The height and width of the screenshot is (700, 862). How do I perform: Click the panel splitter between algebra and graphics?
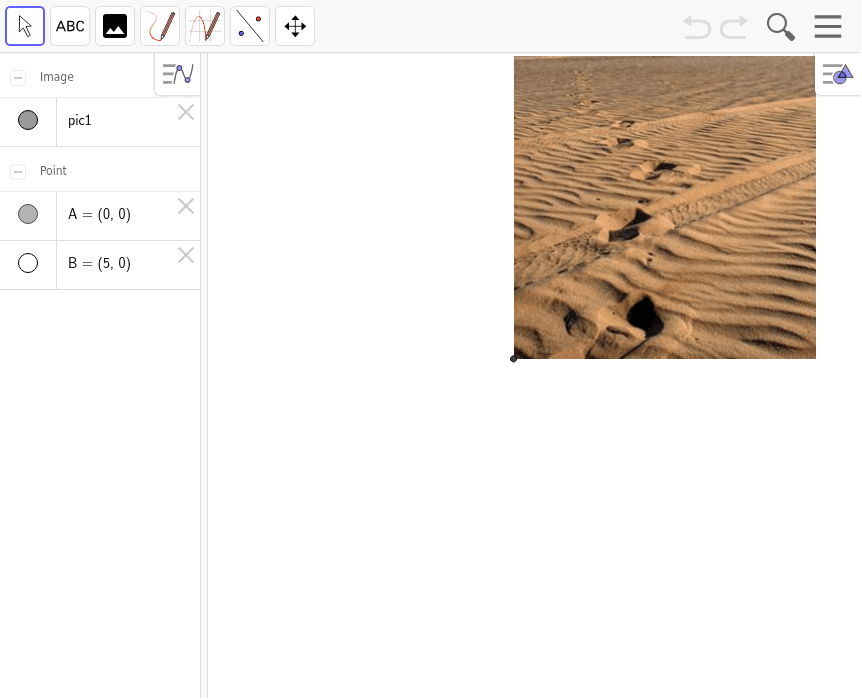204,376
